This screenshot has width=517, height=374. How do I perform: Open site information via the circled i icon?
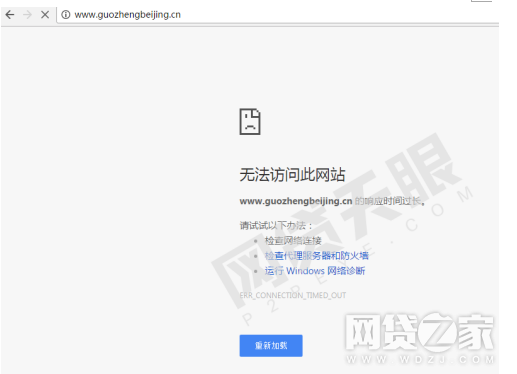tap(66, 15)
